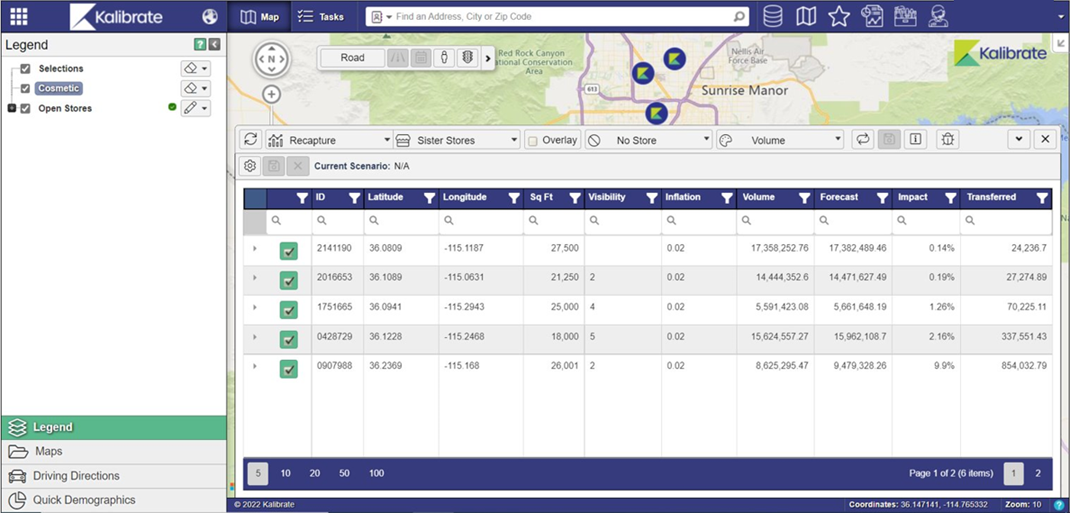Click the search magnifier in address box
This screenshot has height=513, width=1070.
click(x=739, y=16)
